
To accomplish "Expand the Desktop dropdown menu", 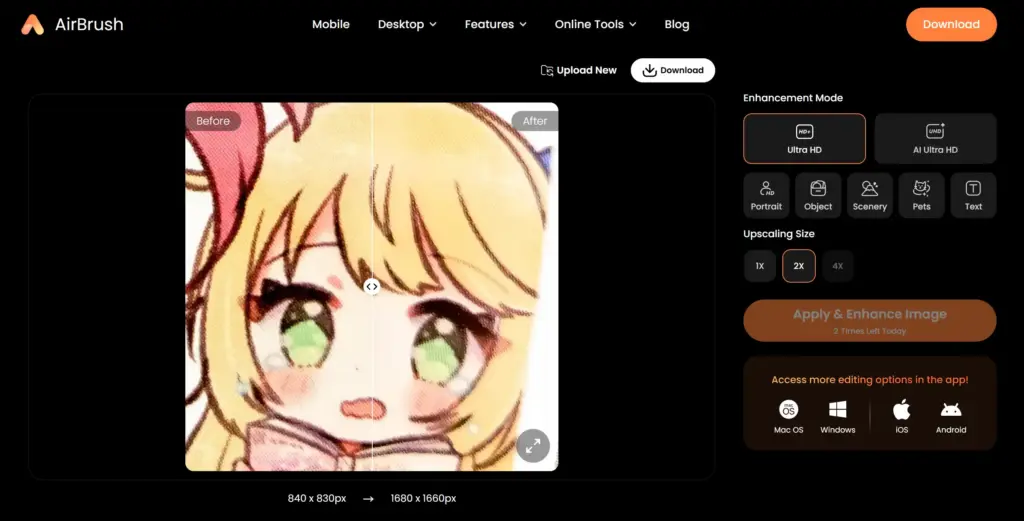I will pos(407,24).
